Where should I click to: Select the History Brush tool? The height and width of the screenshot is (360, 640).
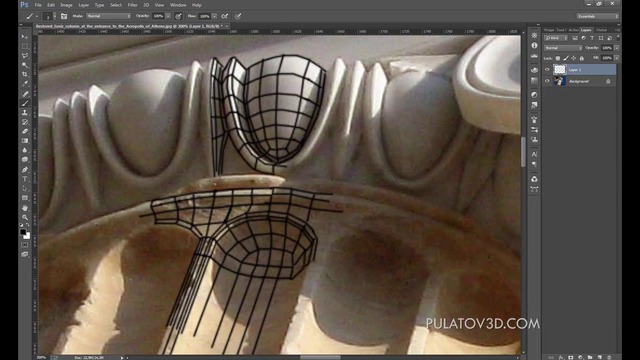(25, 122)
